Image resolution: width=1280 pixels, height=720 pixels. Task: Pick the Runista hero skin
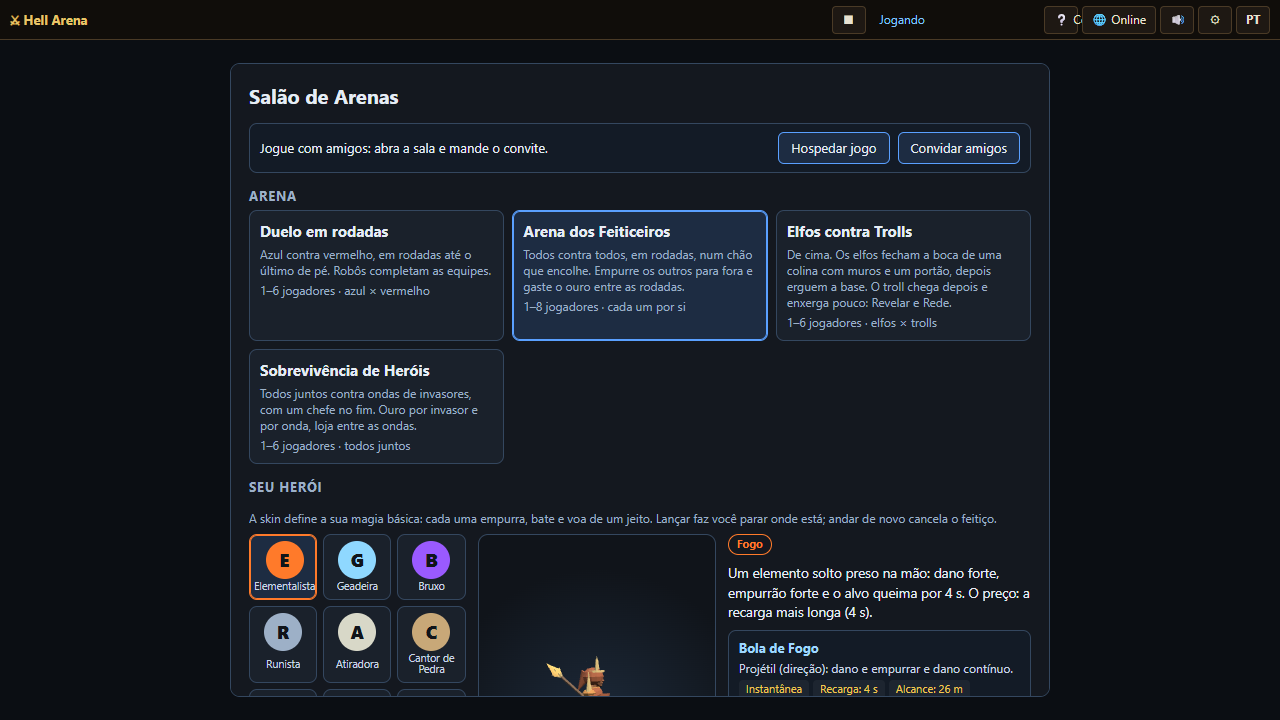[x=283, y=644]
